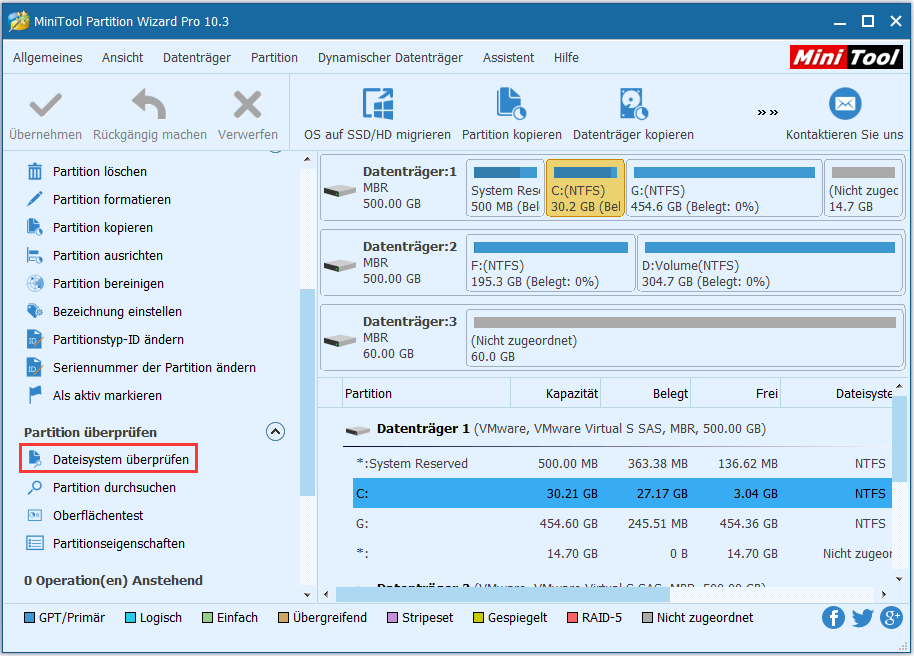Open the Partition menu
This screenshot has width=914, height=656.
point(275,58)
